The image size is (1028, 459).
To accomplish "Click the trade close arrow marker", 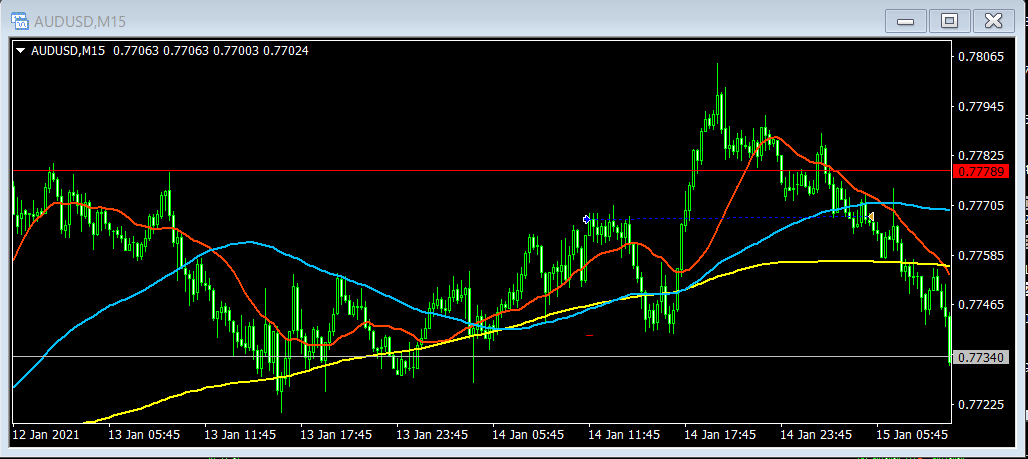I will coord(870,216).
